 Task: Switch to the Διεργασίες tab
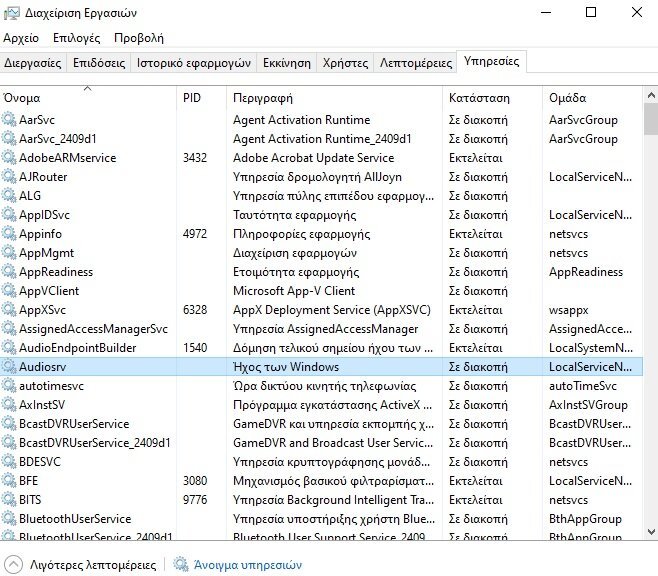point(33,62)
